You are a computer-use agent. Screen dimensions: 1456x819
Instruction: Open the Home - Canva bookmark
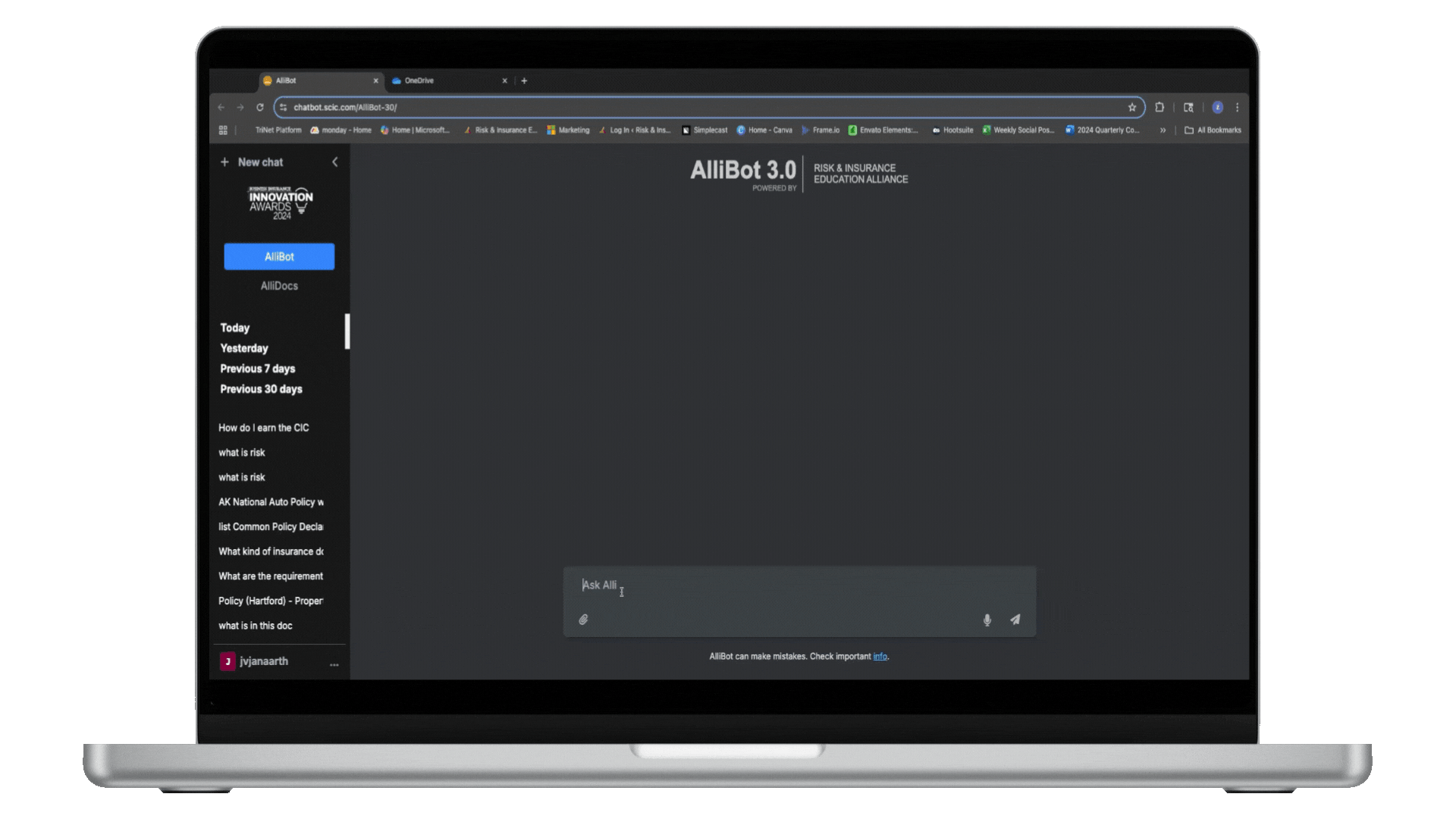pyautogui.click(x=764, y=130)
